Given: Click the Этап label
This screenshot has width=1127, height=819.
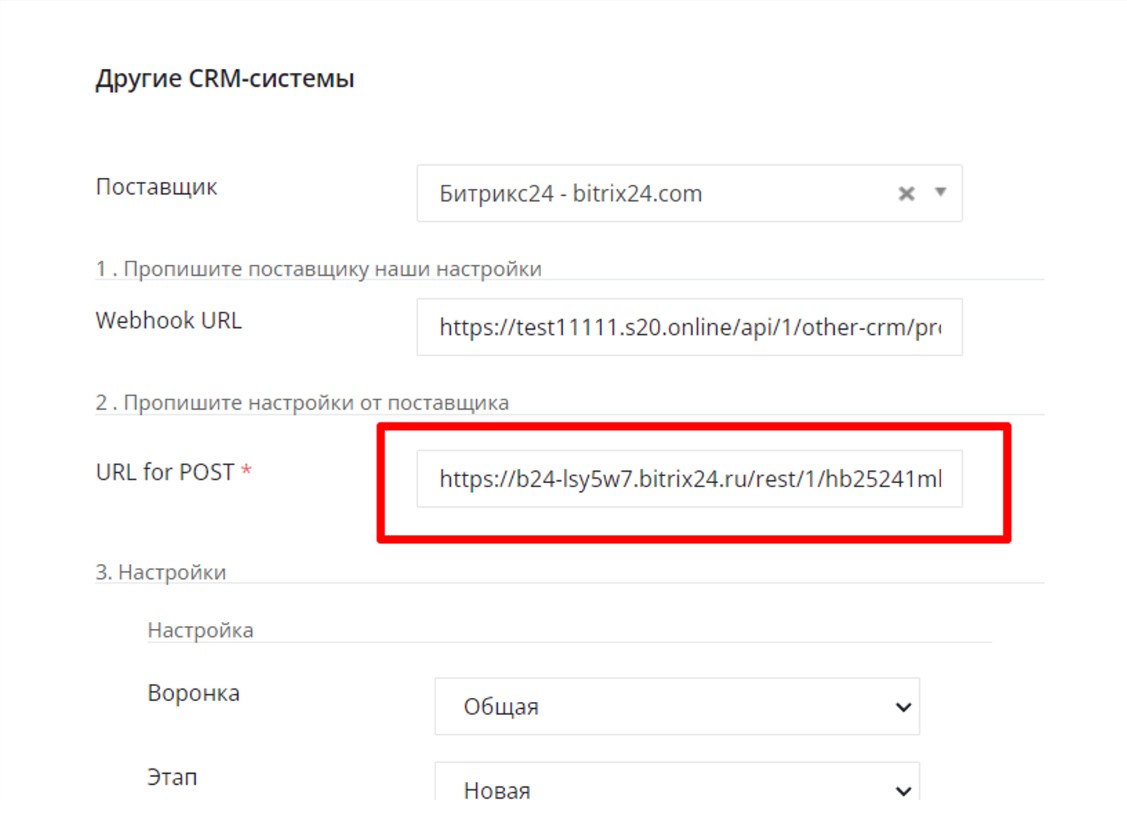Looking at the screenshot, I should click(x=172, y=777).
